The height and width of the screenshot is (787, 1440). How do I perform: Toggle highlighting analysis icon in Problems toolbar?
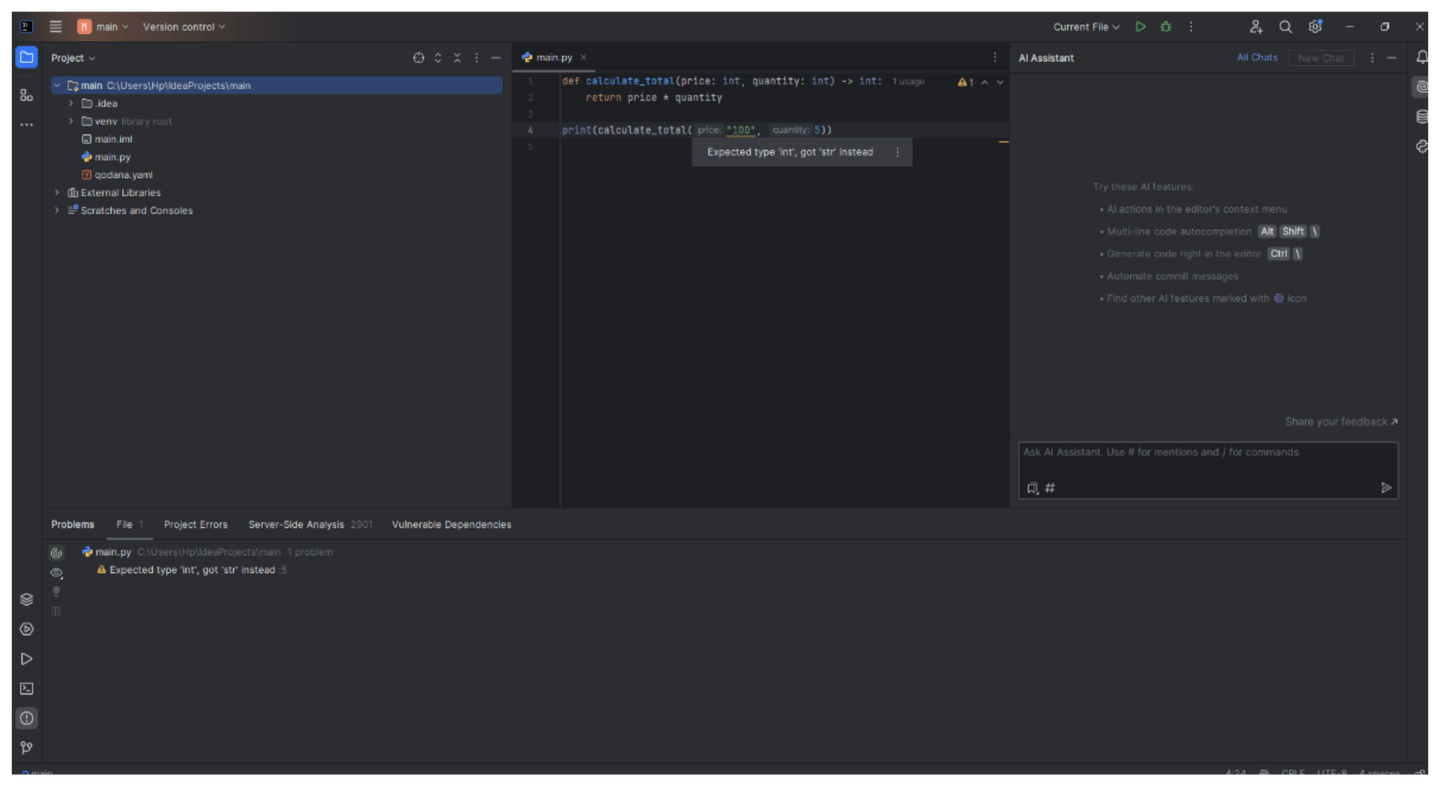56,553
